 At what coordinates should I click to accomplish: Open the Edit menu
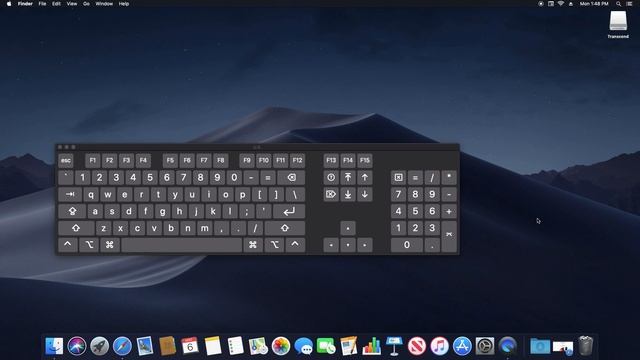56,4
